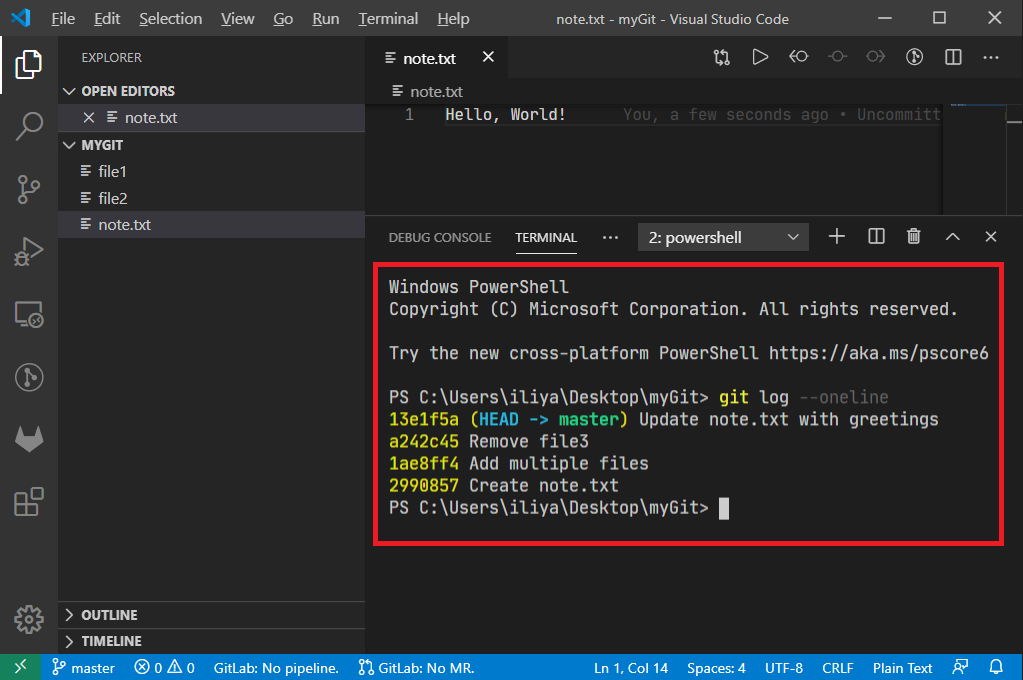Kill terminal with trash icon
Screen dimensions: 1023x680
coord(914,236)
